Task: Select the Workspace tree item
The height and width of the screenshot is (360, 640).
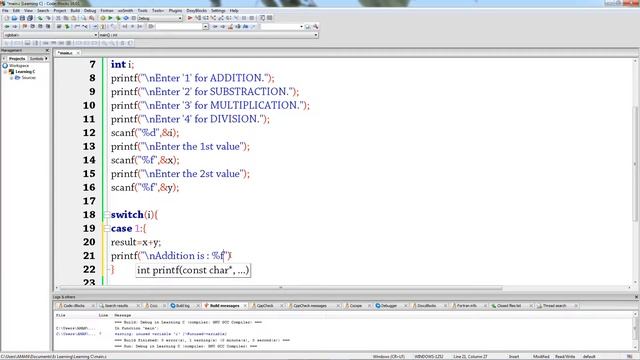Action: [19, 66]
